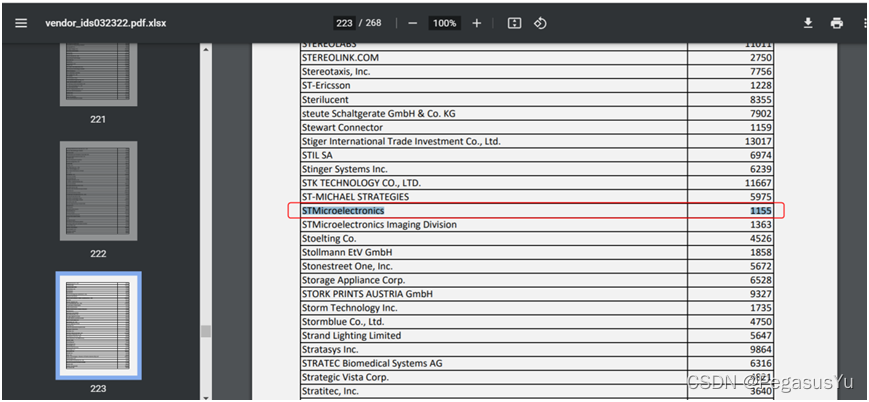
Task: Click vendor ID value 11667
Action: coord(758,183)
